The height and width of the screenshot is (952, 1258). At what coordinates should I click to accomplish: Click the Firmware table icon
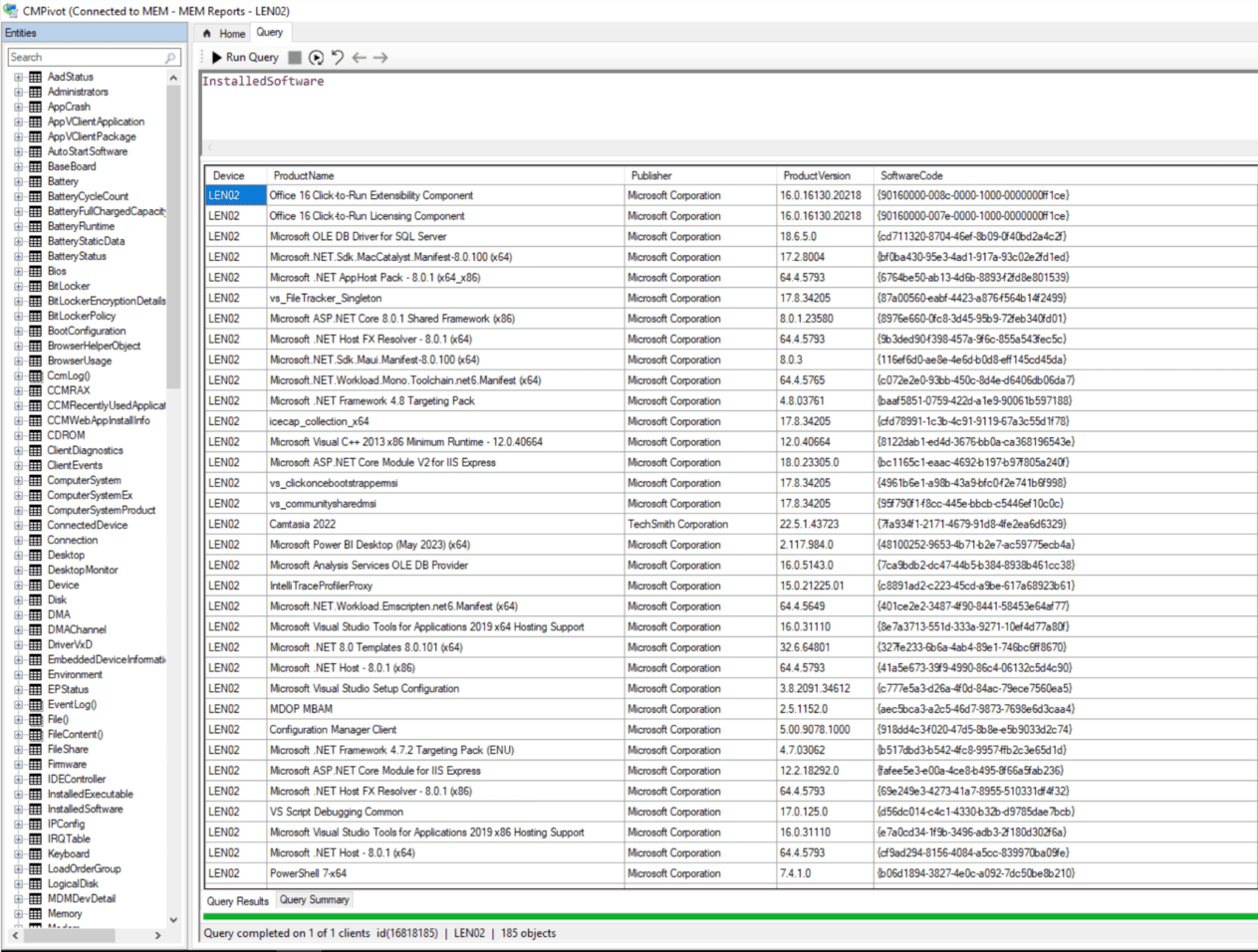(x=35, y=764)
